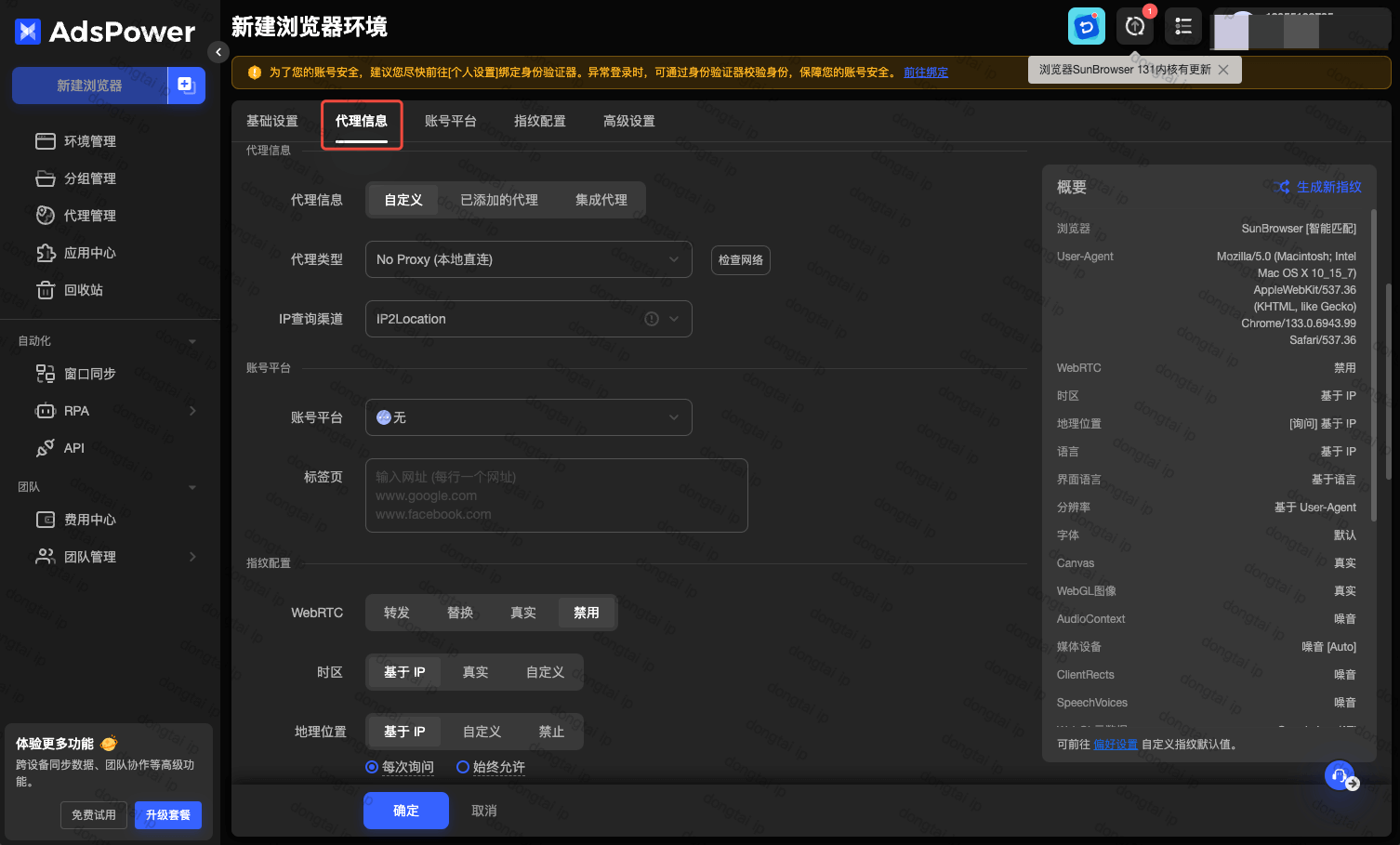The image size is (1400, 845).
Task: Click the 生成新指纹 refresh icon
Action: [1284, 187]
